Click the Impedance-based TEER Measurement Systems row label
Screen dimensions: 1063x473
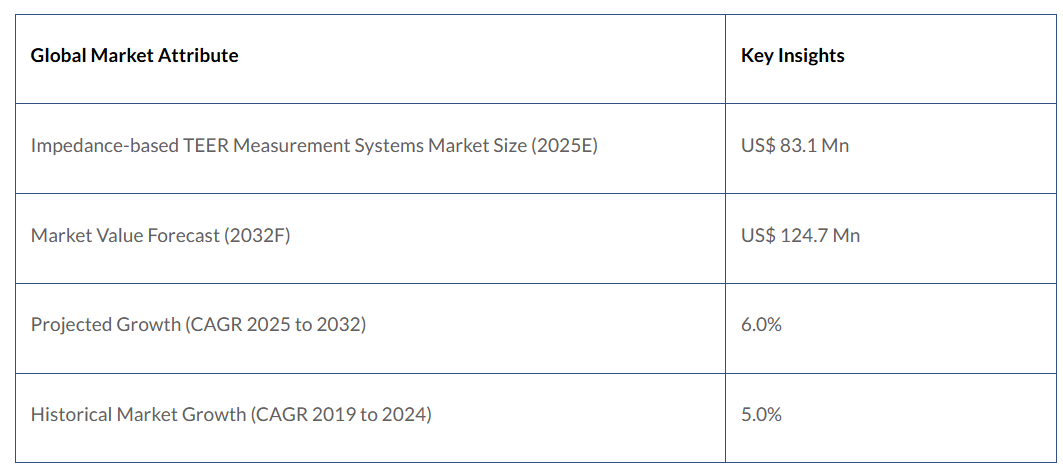pyautogui.click(x=314, y=146)
